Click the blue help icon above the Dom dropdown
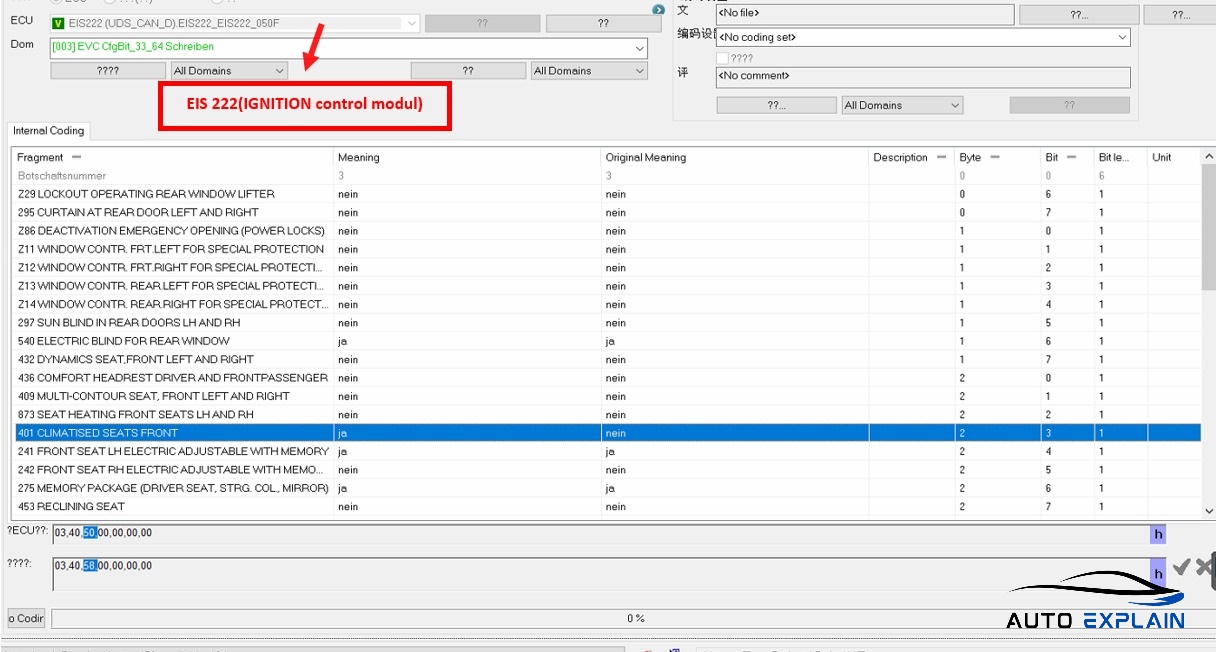The width and height of the screenshot is (1216, 652). tap(658, 10)
